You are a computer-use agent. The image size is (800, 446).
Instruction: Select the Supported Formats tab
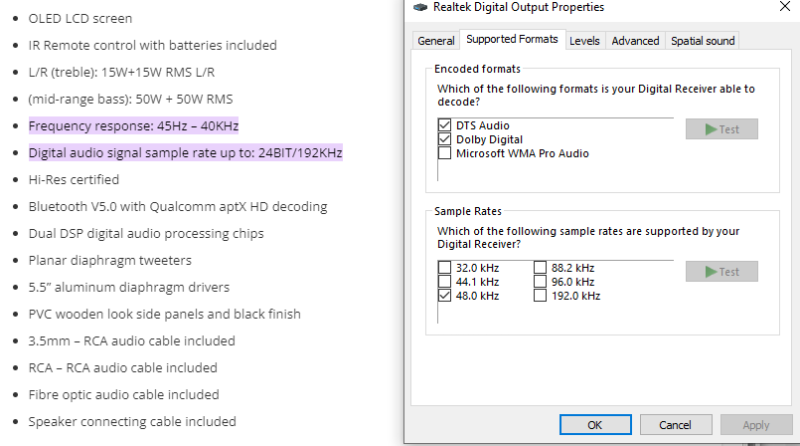click(x=511, y=40)
